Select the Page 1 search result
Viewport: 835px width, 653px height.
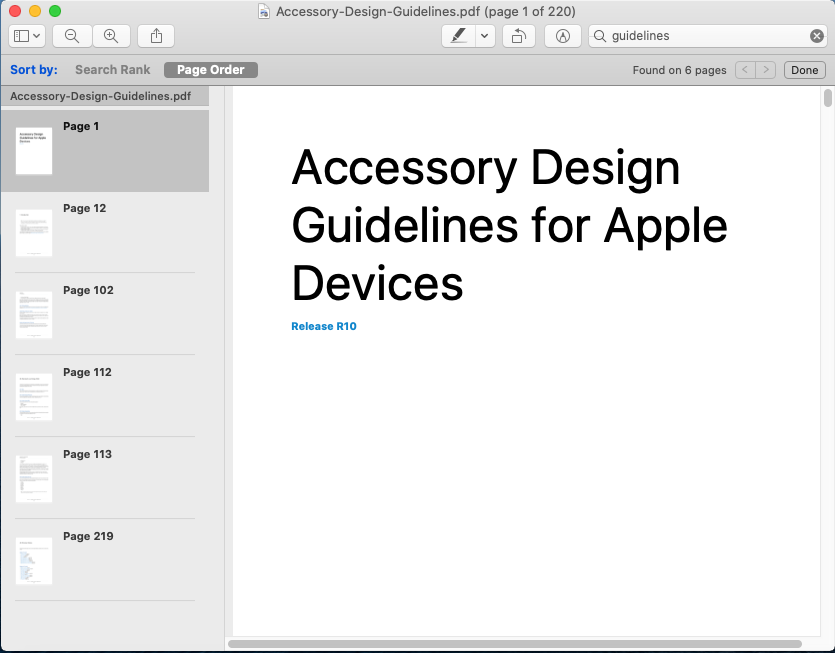click(x=105, y=151)
